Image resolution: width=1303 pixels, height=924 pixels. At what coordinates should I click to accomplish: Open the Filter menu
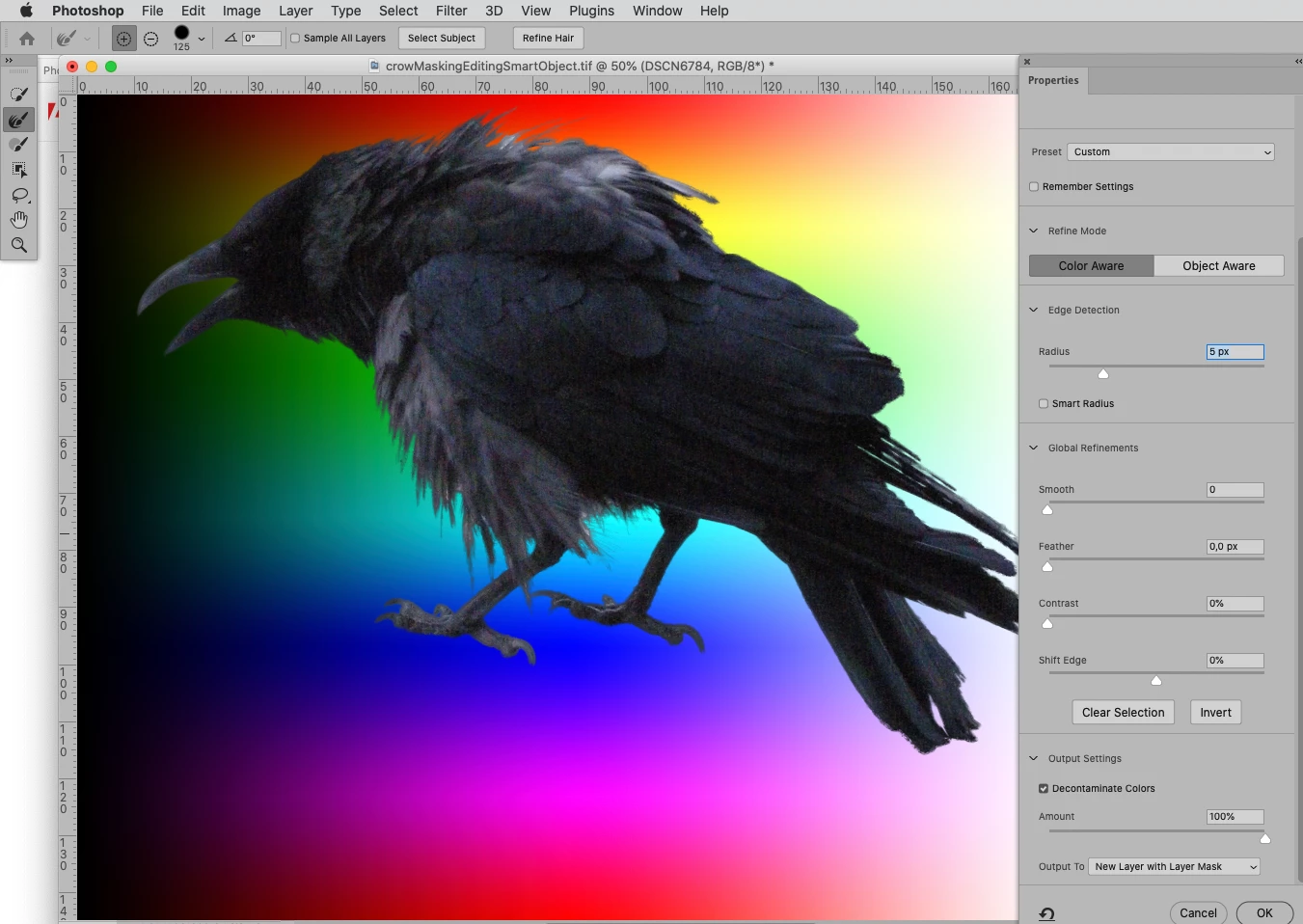click(x=451, y=11)
